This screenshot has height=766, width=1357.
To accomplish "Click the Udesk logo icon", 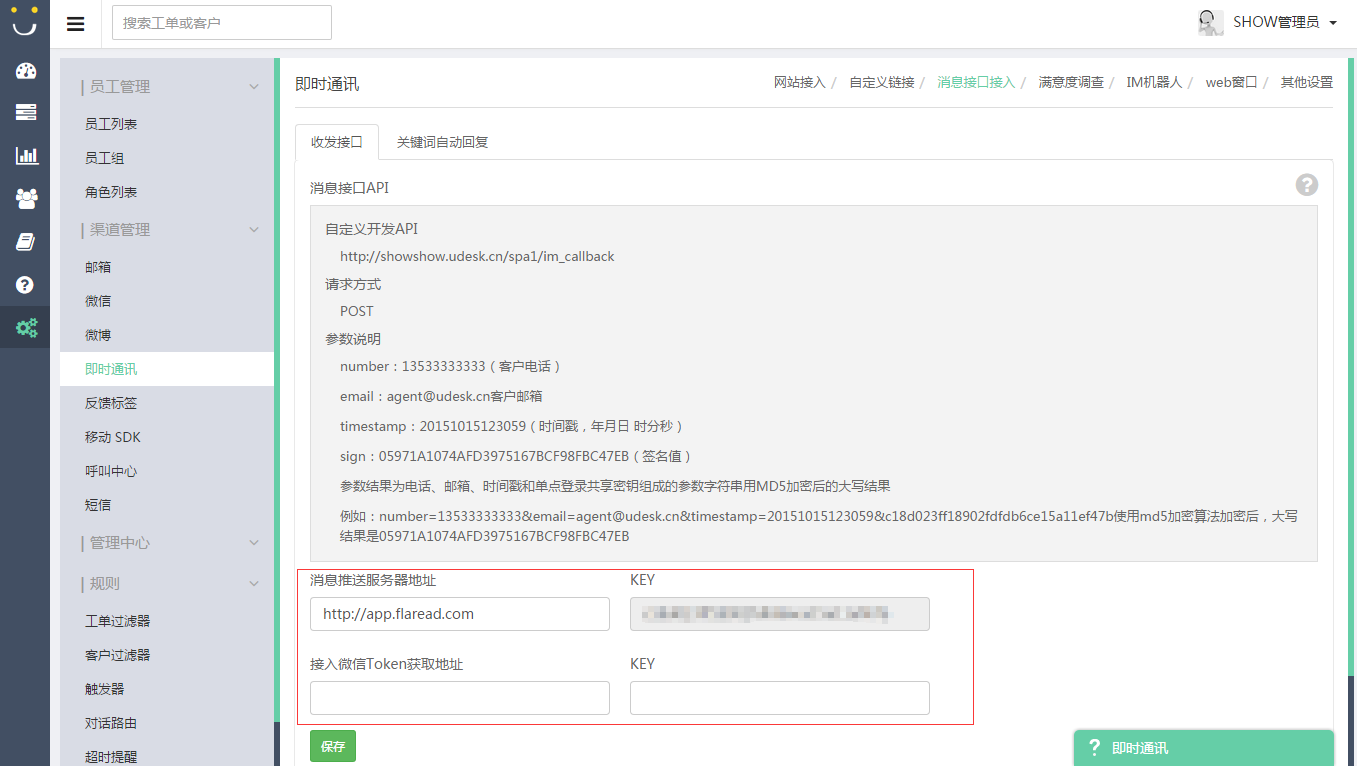I will [24, 22].
